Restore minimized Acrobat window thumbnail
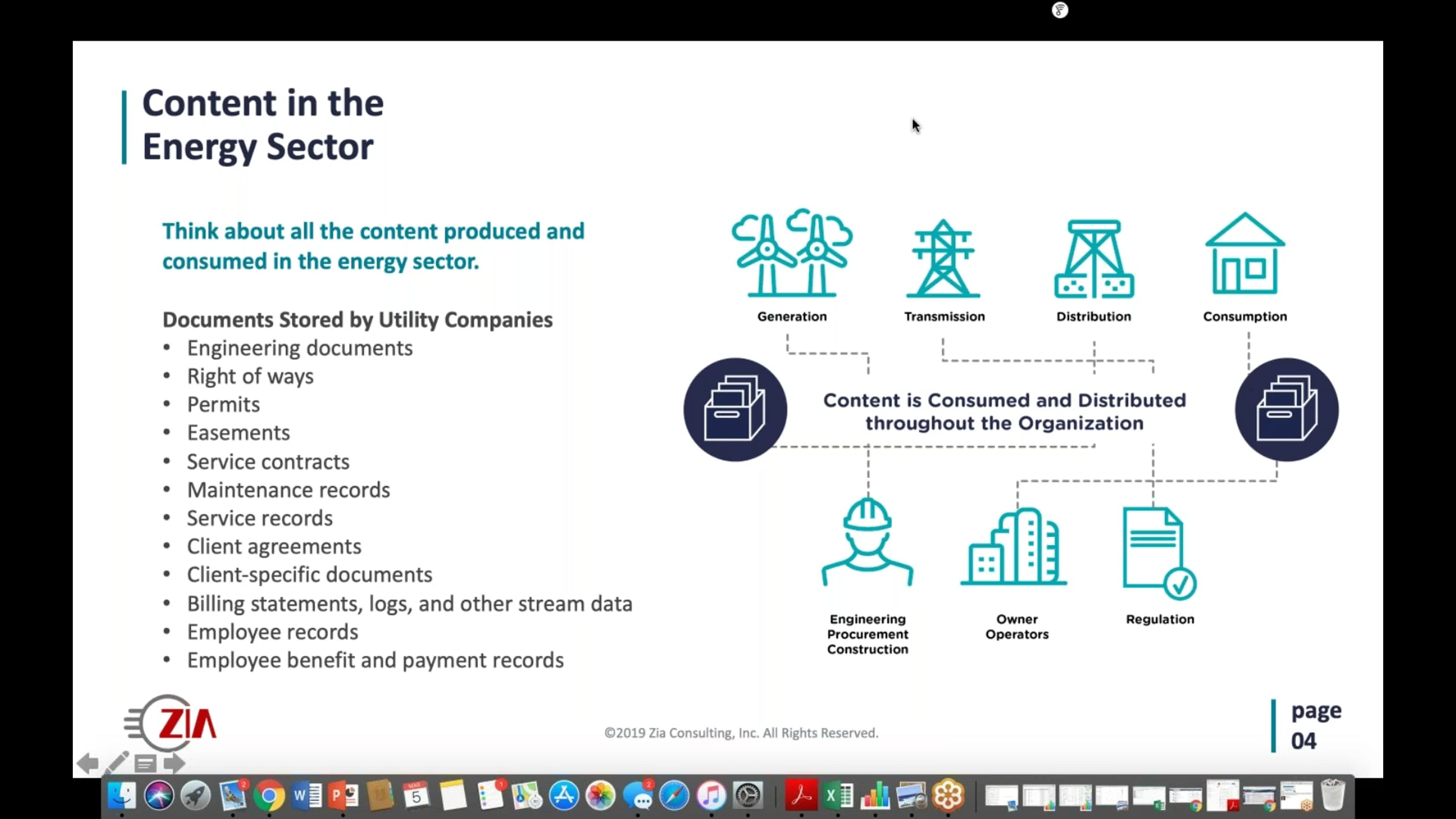 [1222, 796]
